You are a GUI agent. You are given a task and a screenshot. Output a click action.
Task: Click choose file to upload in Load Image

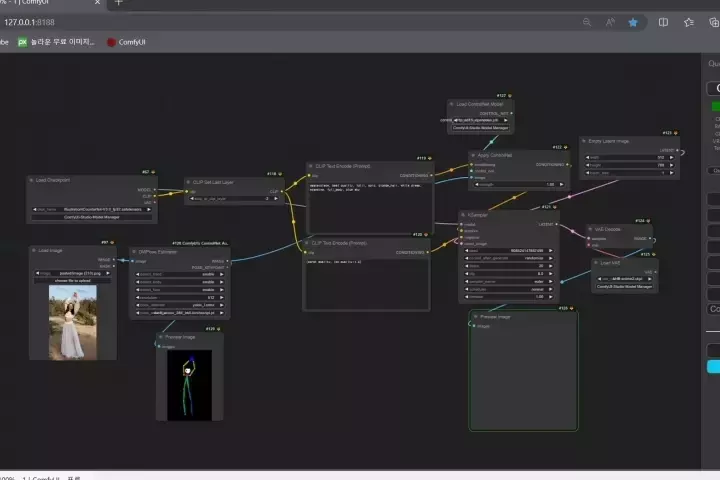pos(73,281)
